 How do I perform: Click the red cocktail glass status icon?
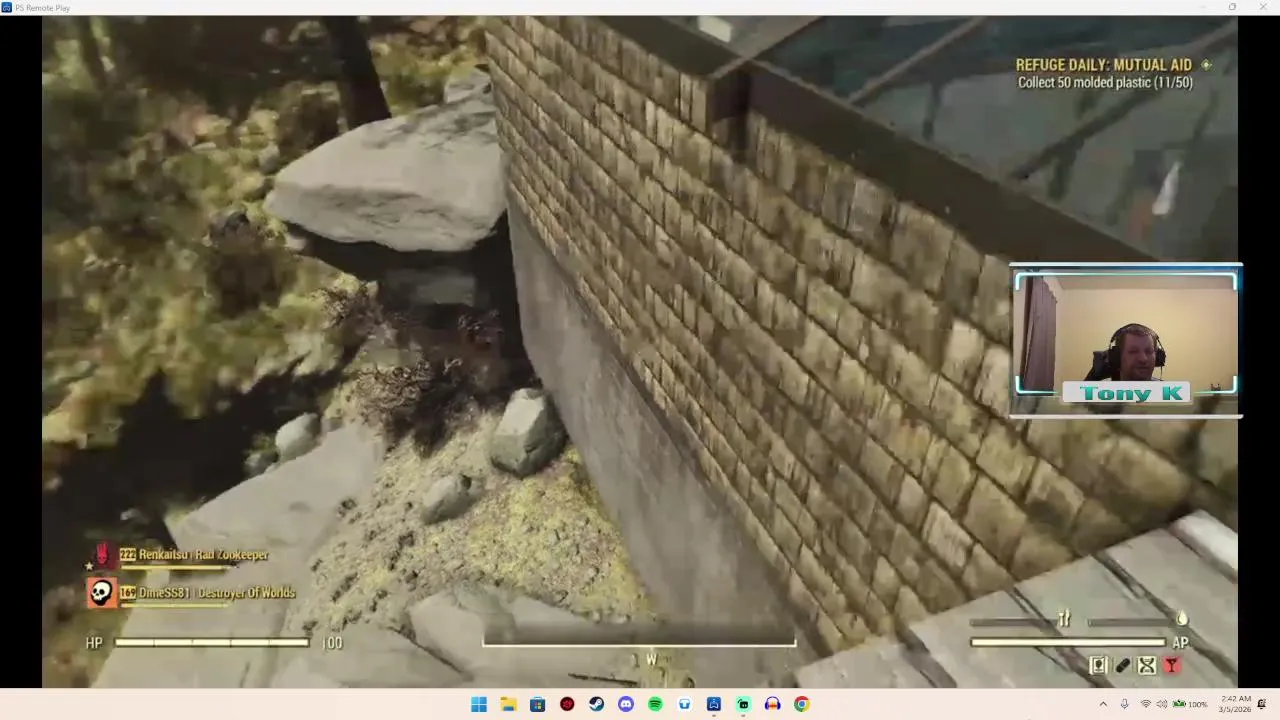point(1171,666)
